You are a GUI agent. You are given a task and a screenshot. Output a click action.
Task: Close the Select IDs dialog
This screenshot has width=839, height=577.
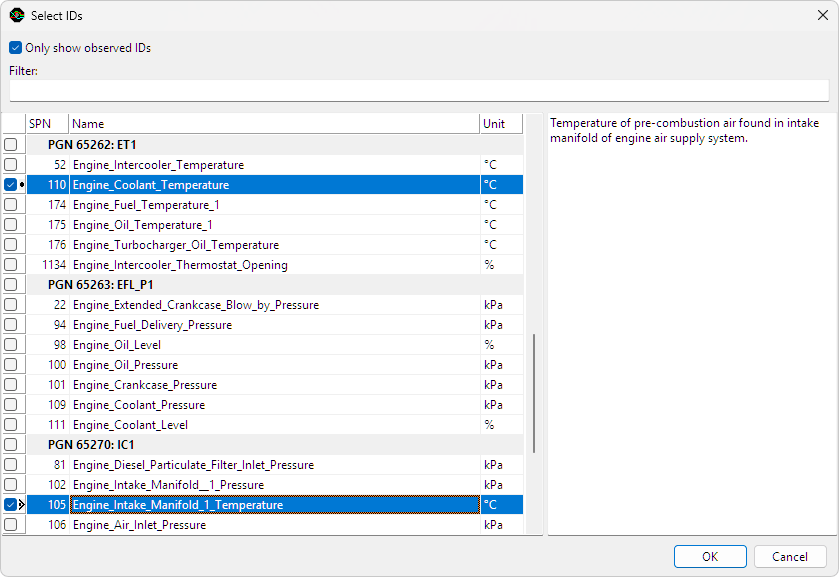tap(823, 15)
